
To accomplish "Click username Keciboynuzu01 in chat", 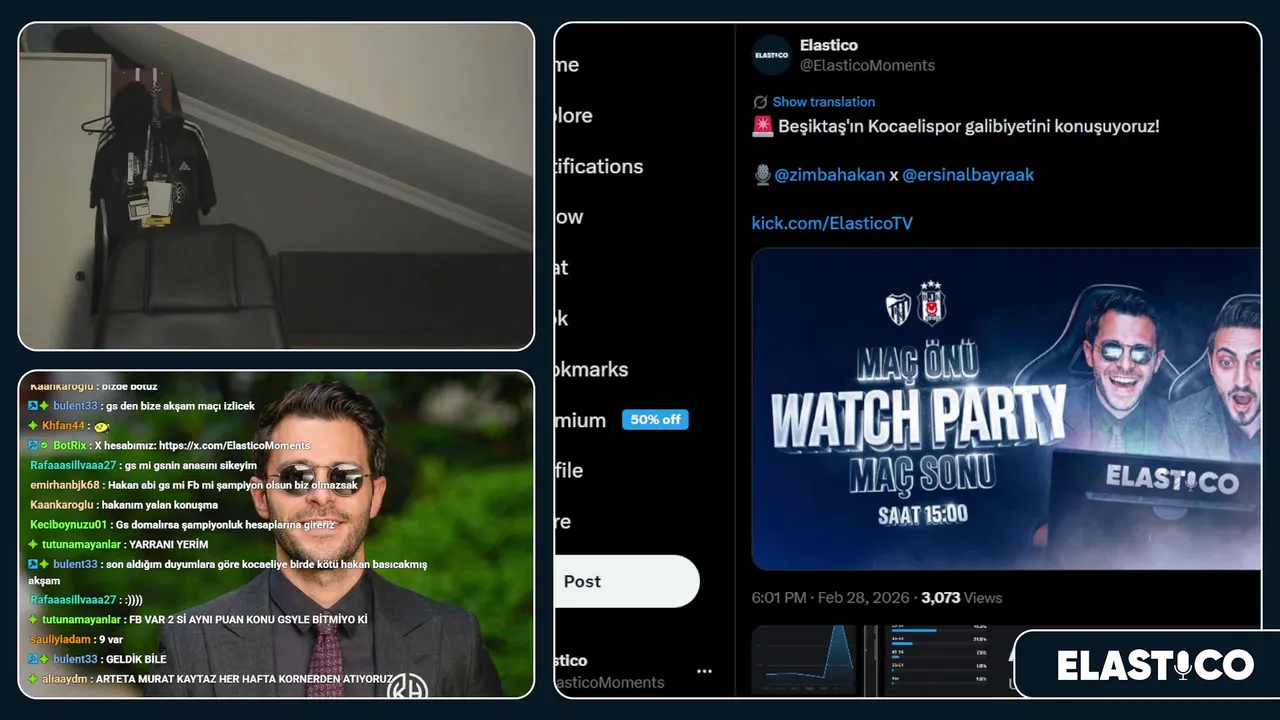I will pos(68,524).
